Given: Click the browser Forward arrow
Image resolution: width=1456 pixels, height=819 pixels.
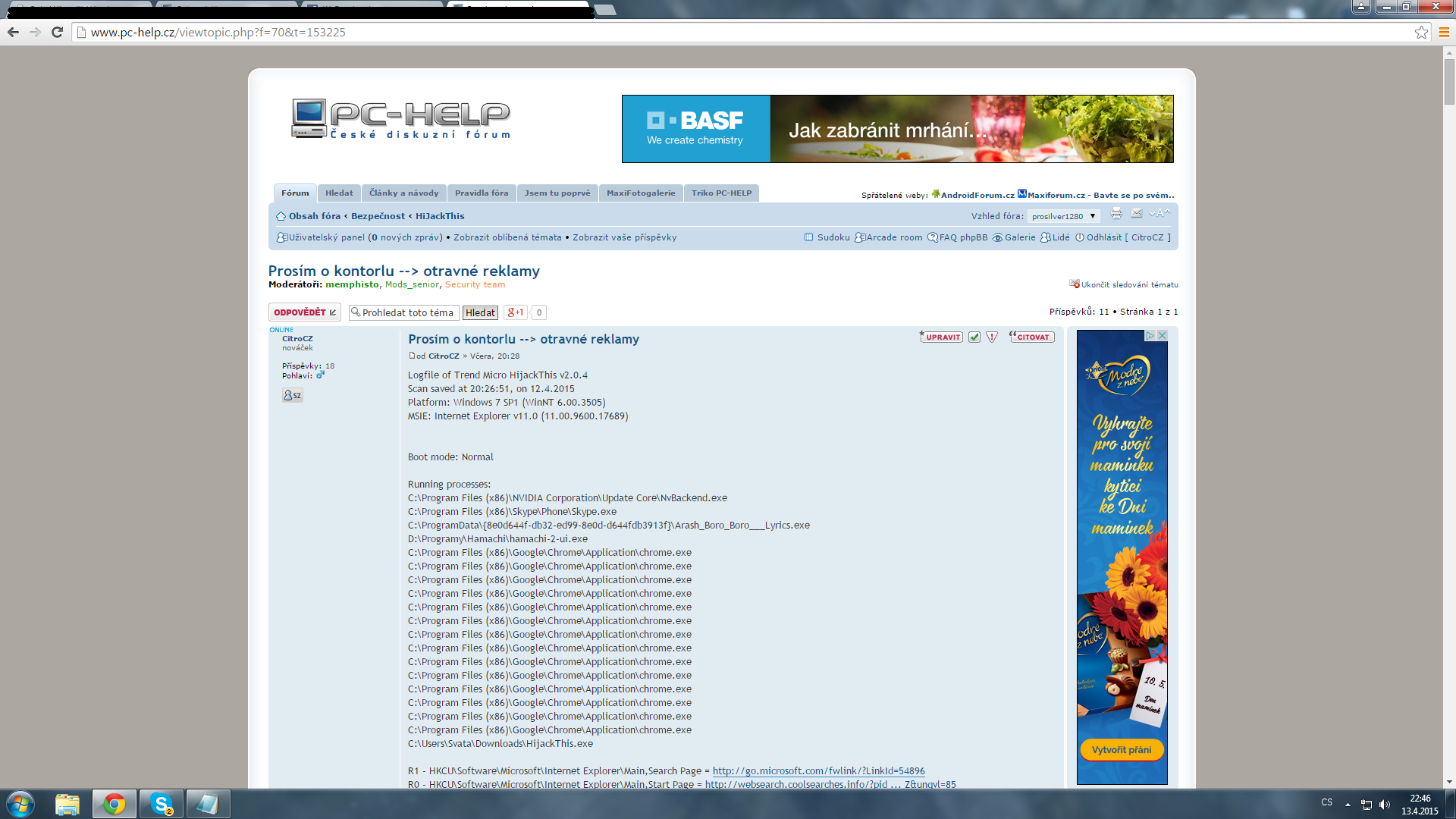Looking at the screenshot, I should (x=35, y=32).
